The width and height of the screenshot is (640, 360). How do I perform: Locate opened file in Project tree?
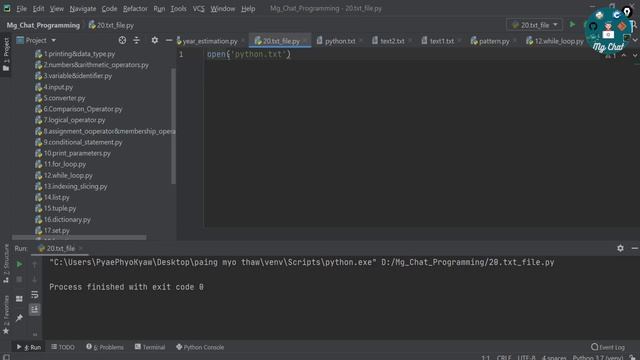pos(122,40)
